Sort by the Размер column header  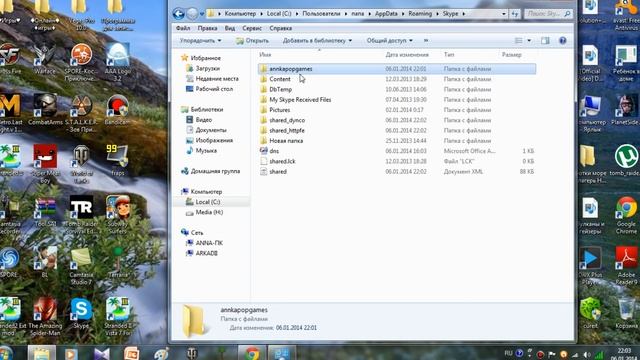(511, 55)
